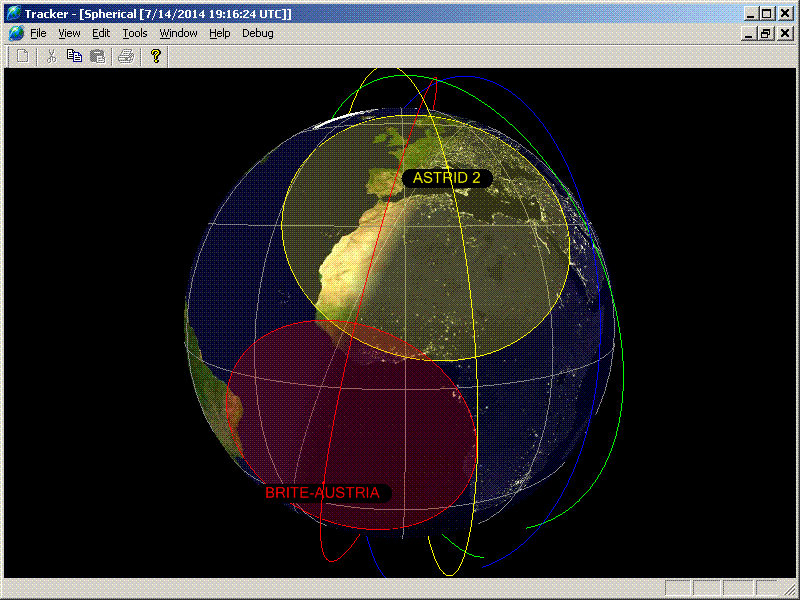Image resolution: width=800 pixels, height=600 pixels.
Task: Close the Tracker application window
Action: click(785, 14)
